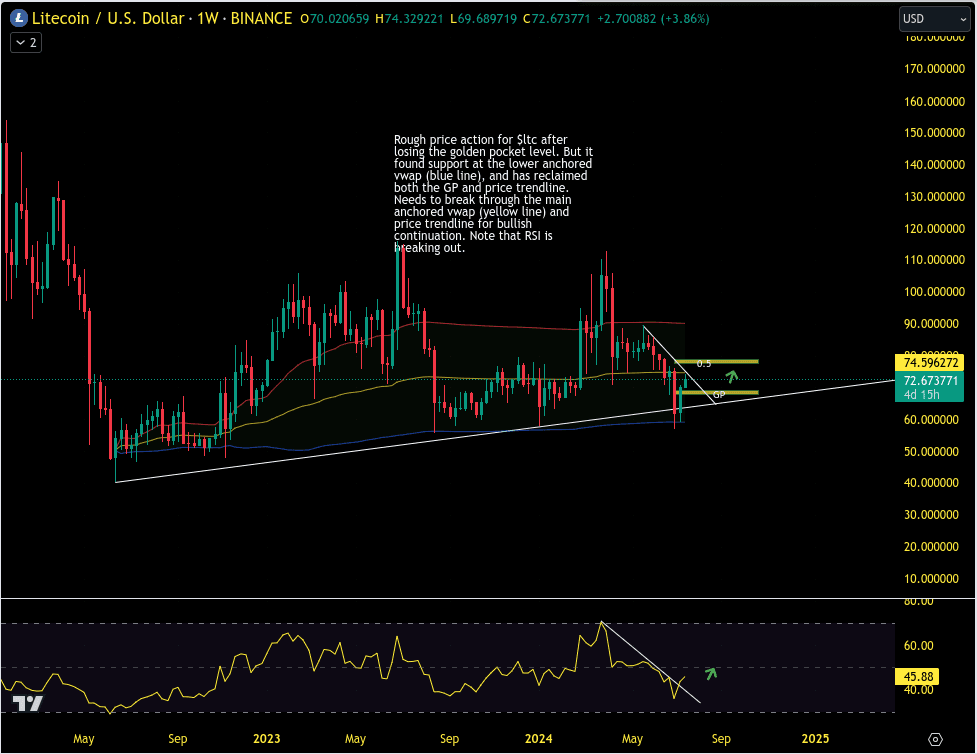The height and width of the screenshot is (754, 977).
Task: Click the 50.000000 price axis label
Action: [x=931, y=452]
